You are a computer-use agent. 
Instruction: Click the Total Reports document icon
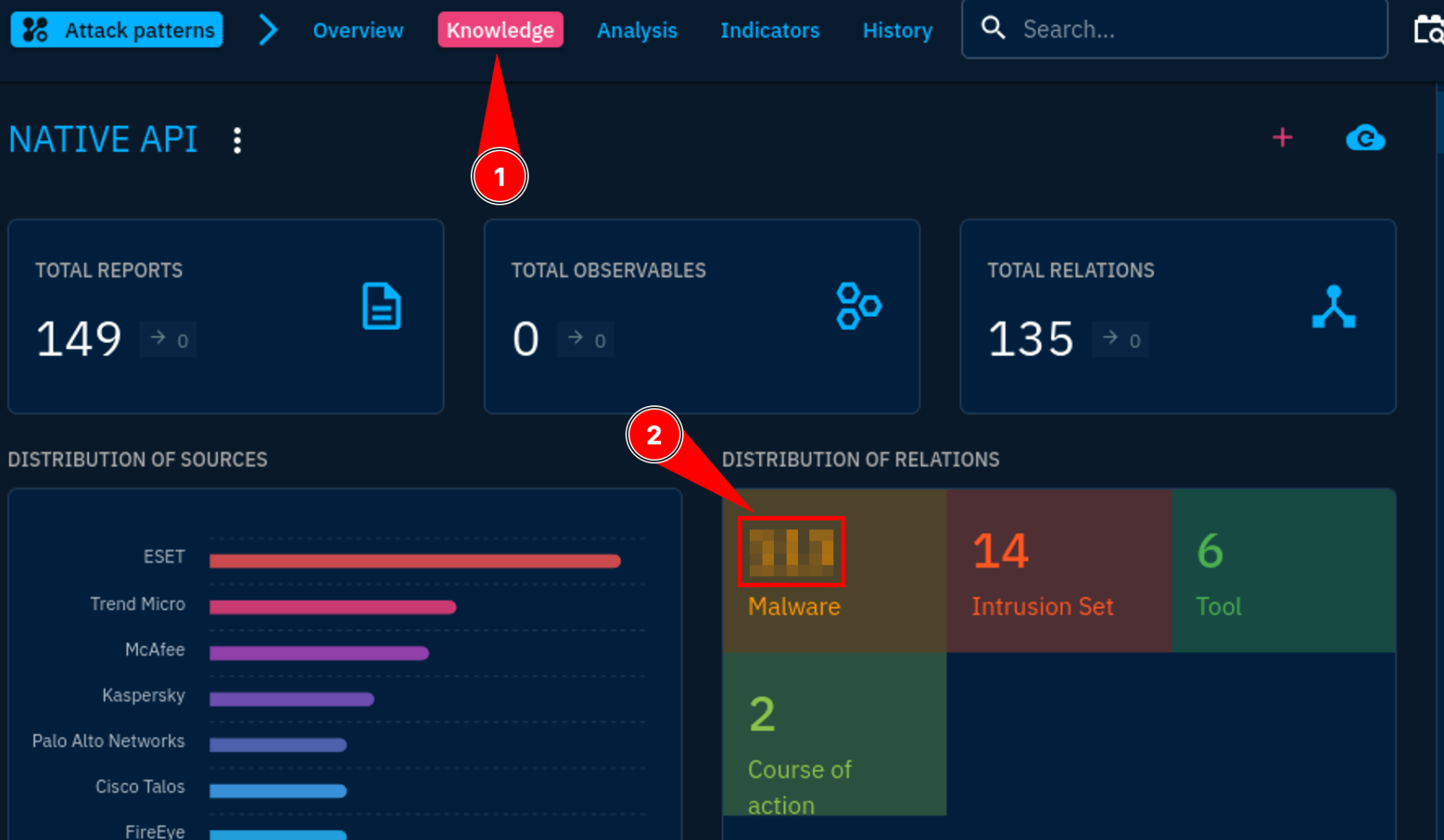tap(381, 306)
